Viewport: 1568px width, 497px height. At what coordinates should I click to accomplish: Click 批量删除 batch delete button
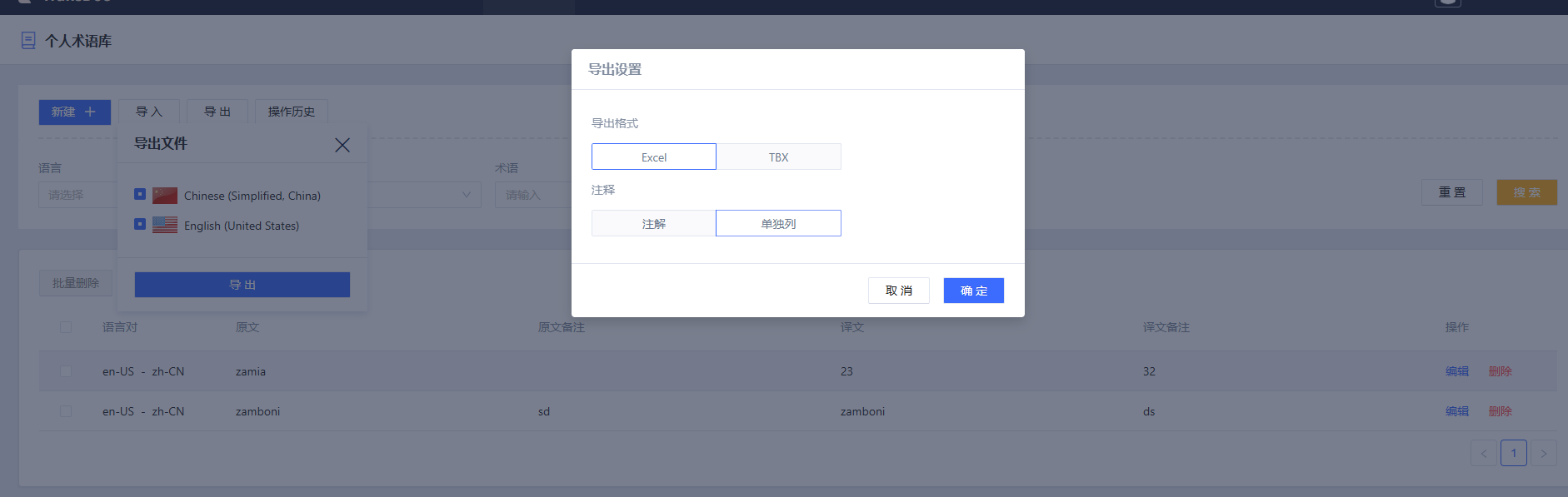pos(76,283)
